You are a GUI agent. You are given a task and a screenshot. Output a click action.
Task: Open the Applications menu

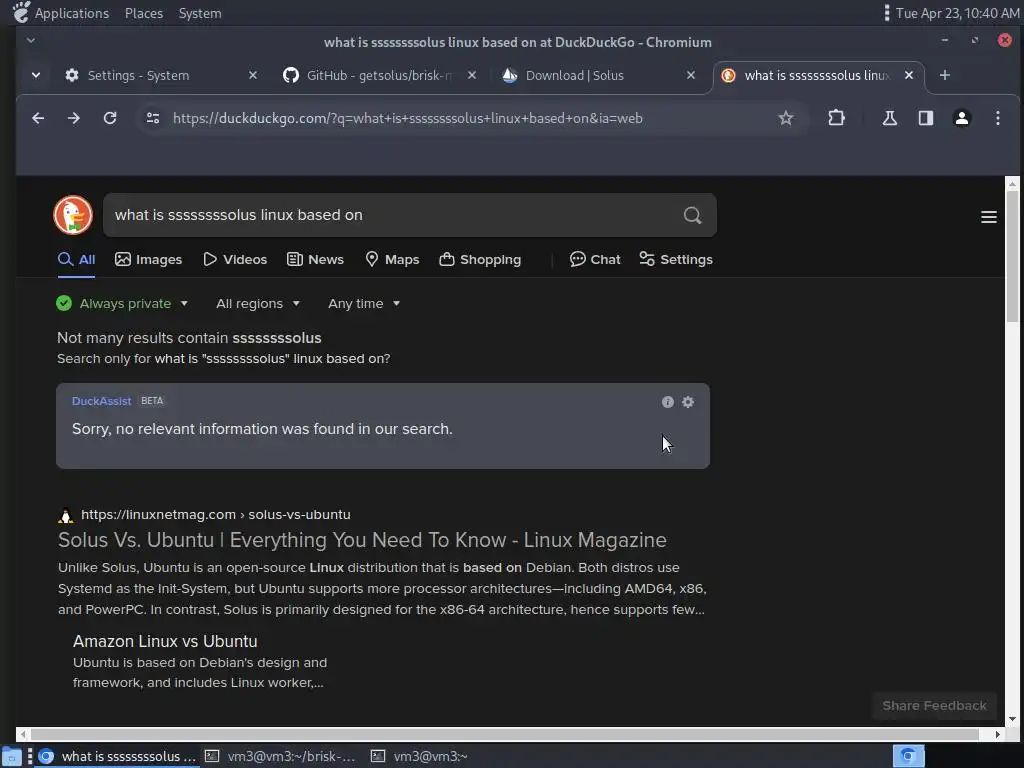coord(72,13)
